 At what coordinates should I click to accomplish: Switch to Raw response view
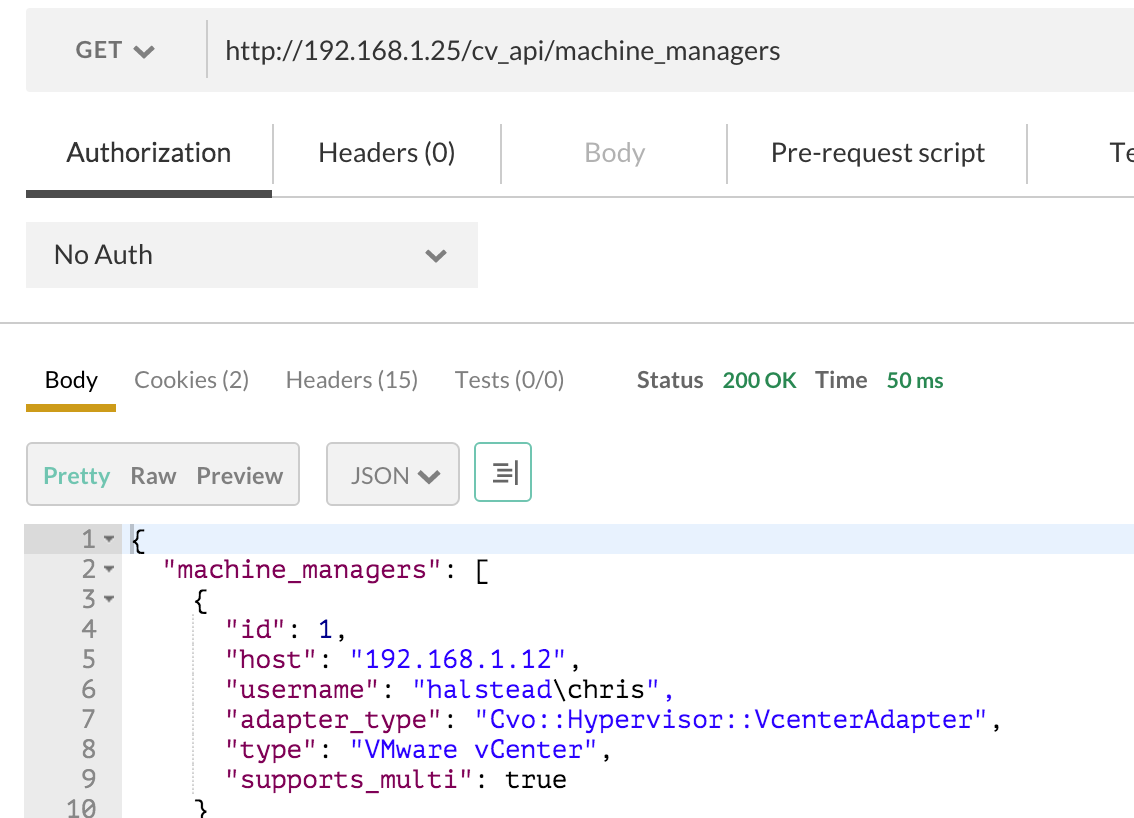click(x=153, y=476)
